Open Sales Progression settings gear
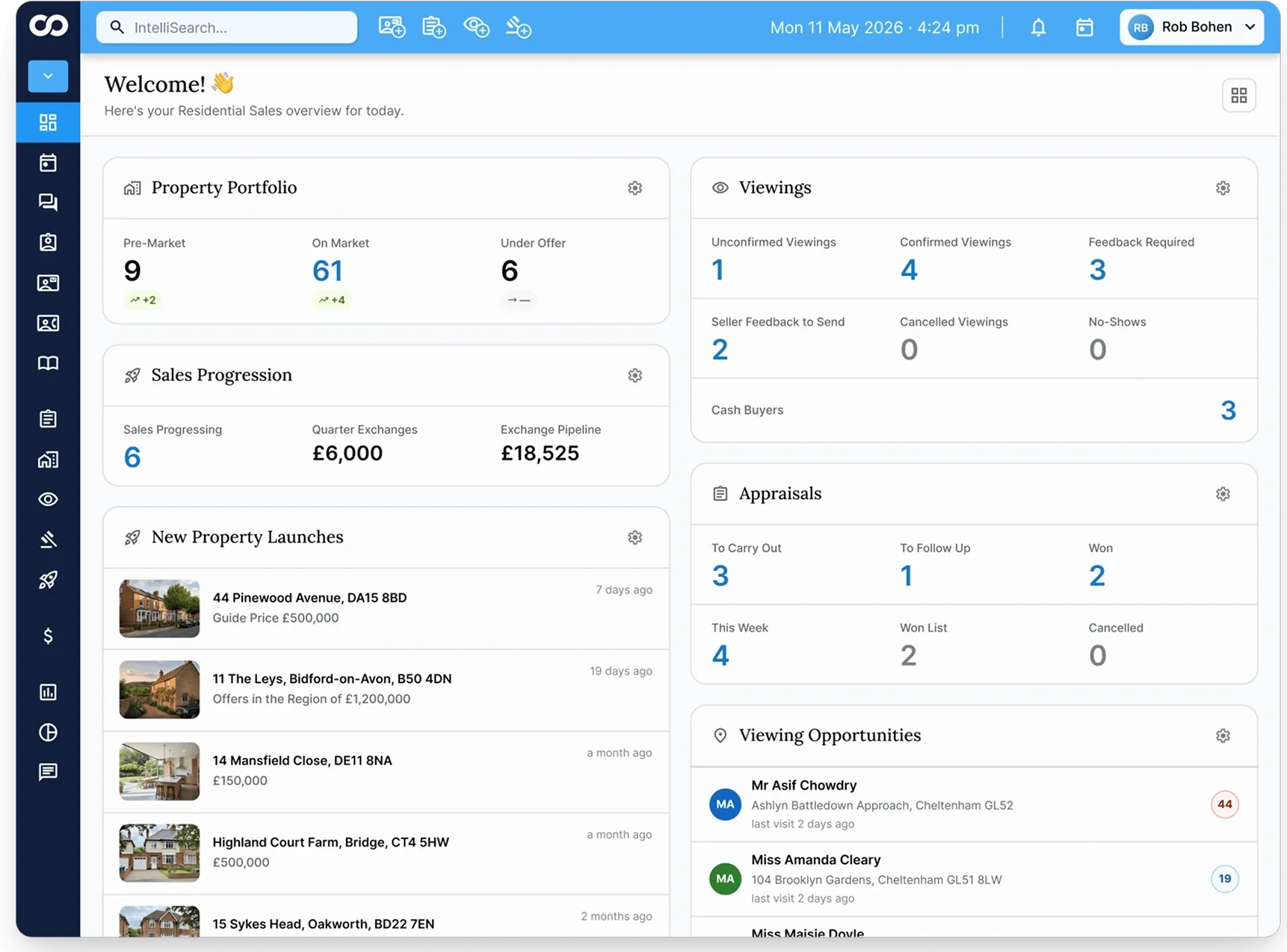This screenshot has width=1287, height=952. (635, 375)
